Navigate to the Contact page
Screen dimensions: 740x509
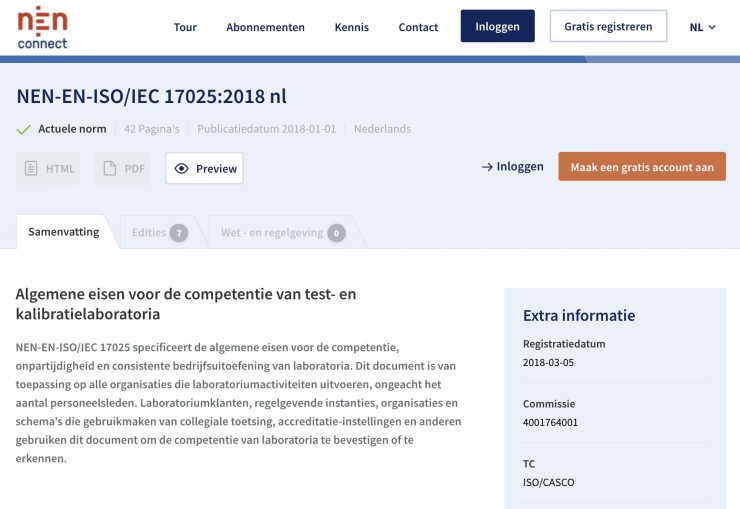click(x=418, y=27)
